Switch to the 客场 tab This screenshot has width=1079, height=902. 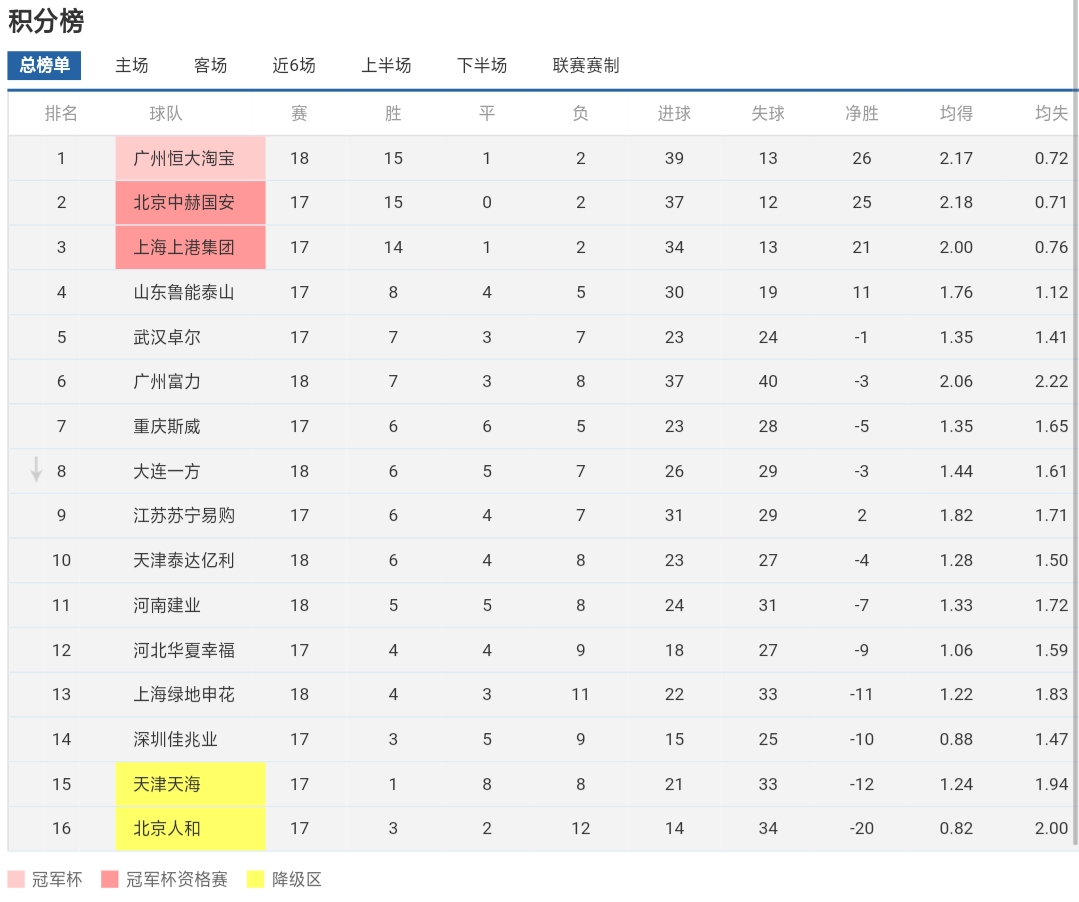[x=211, y=65]
